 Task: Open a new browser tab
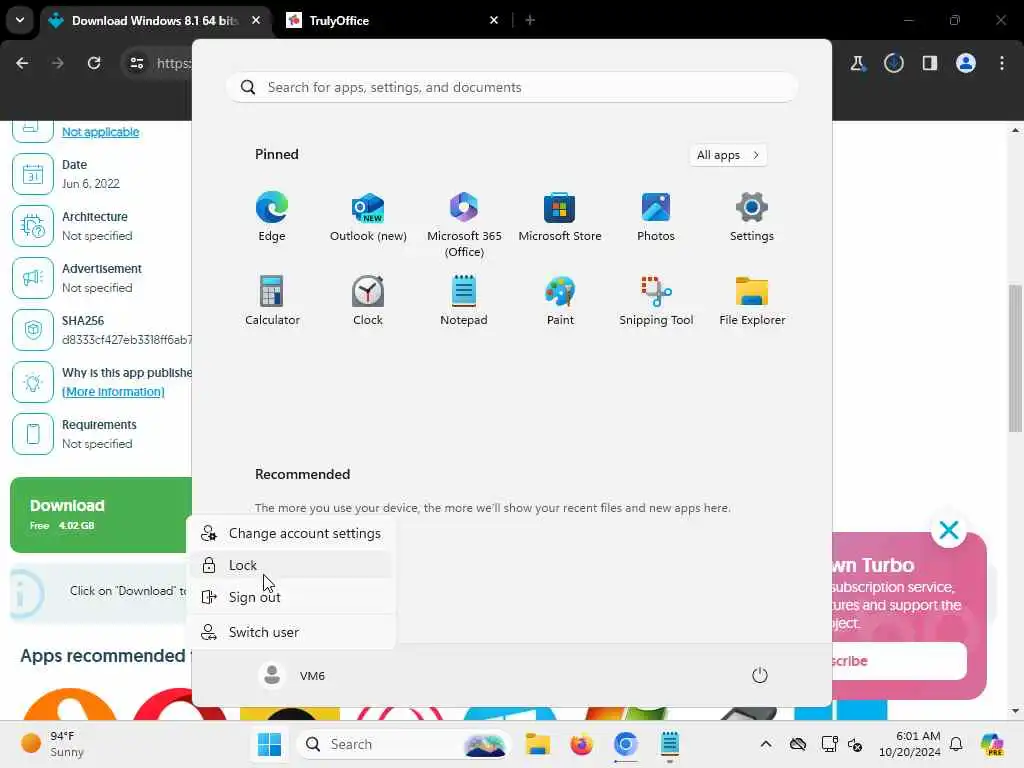point(530,21)
